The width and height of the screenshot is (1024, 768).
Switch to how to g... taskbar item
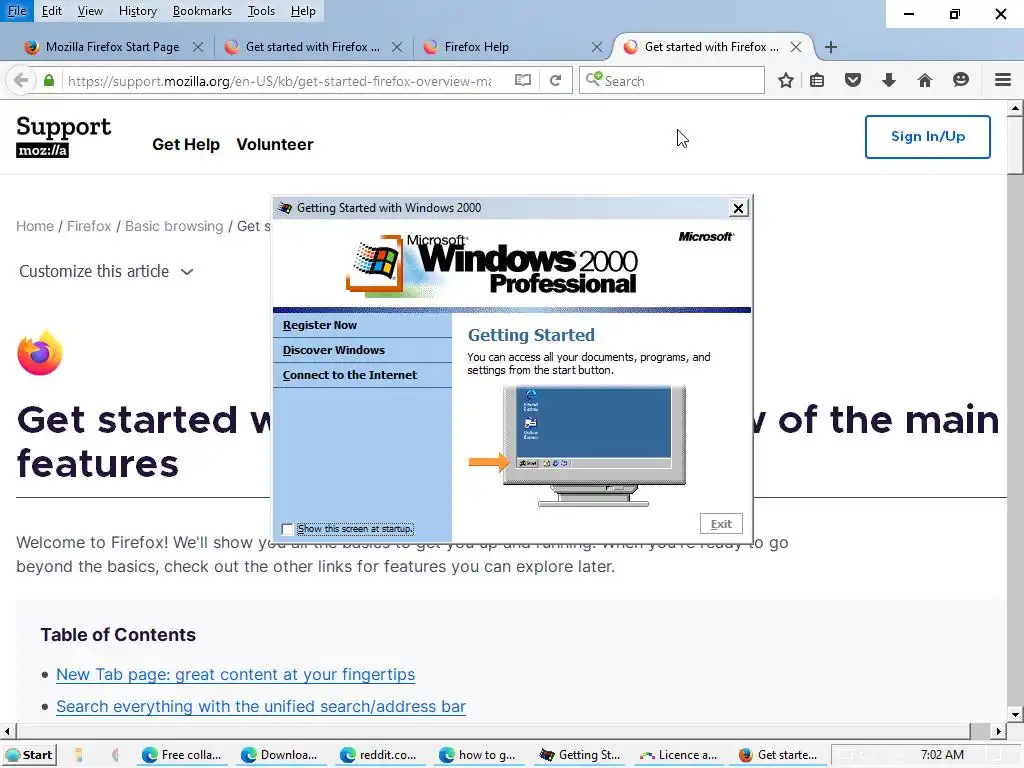click(x=481, y=755)
